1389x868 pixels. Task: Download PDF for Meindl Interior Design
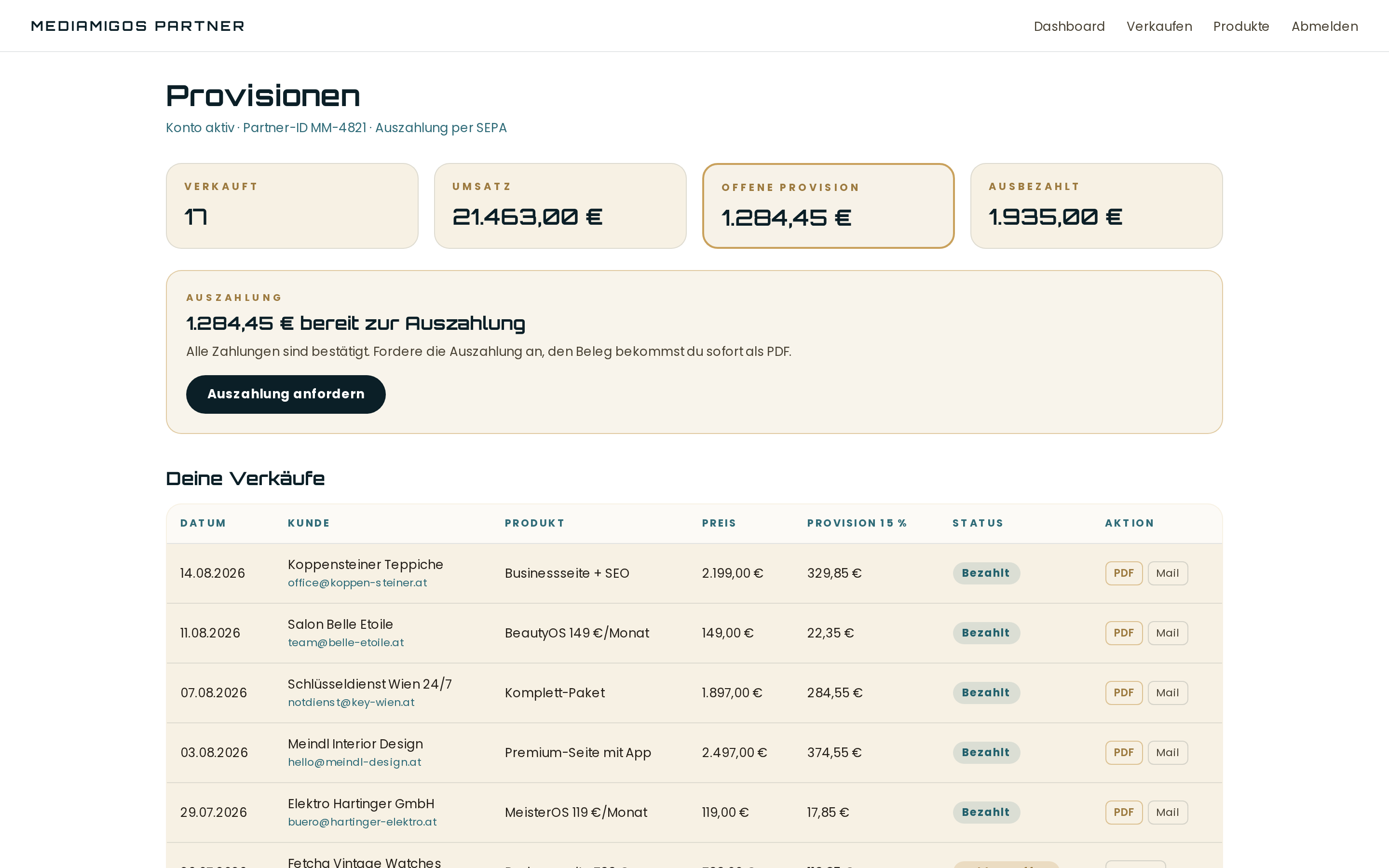[1123, 752]
